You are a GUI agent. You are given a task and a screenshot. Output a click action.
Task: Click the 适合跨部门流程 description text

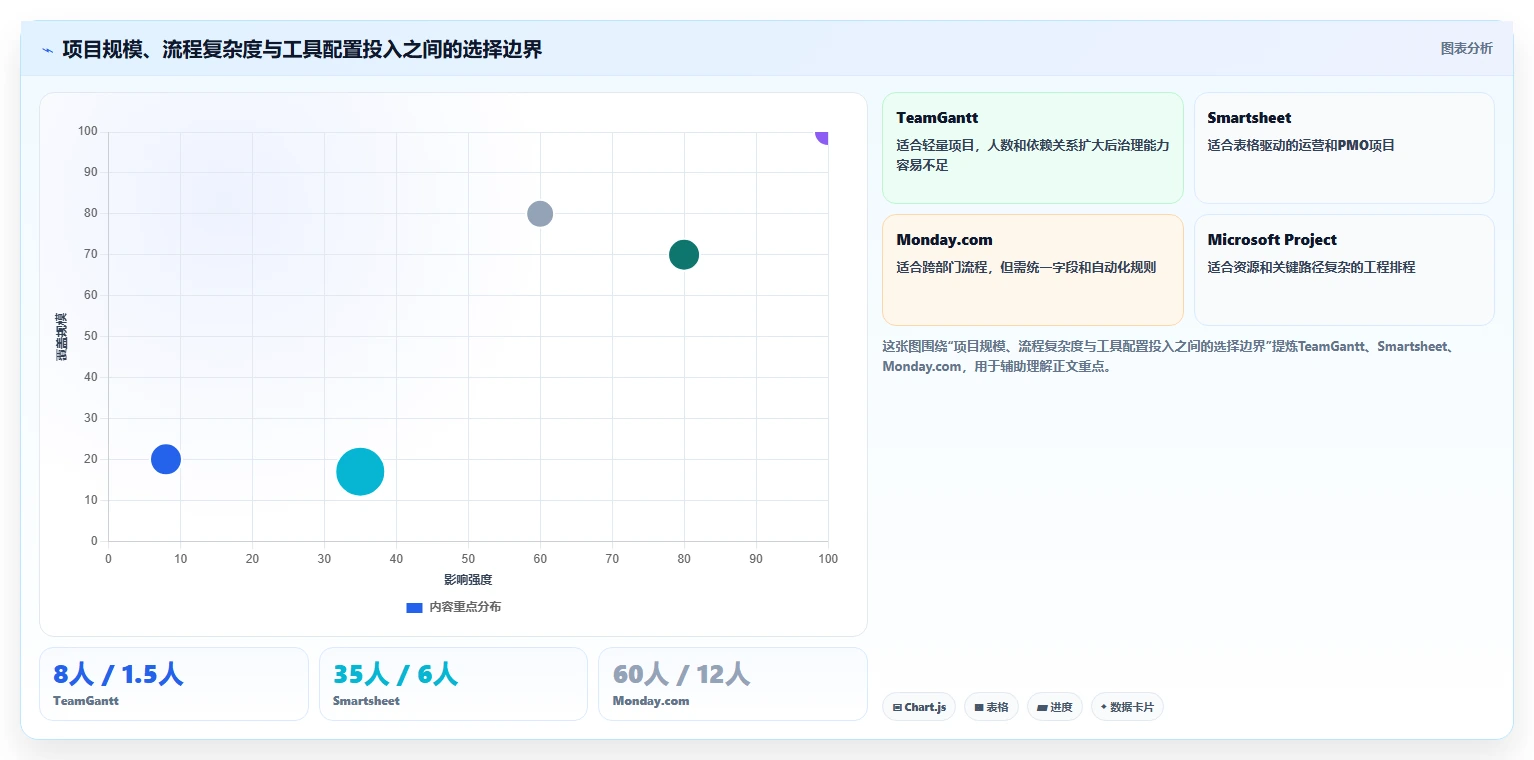[1026, 267]
